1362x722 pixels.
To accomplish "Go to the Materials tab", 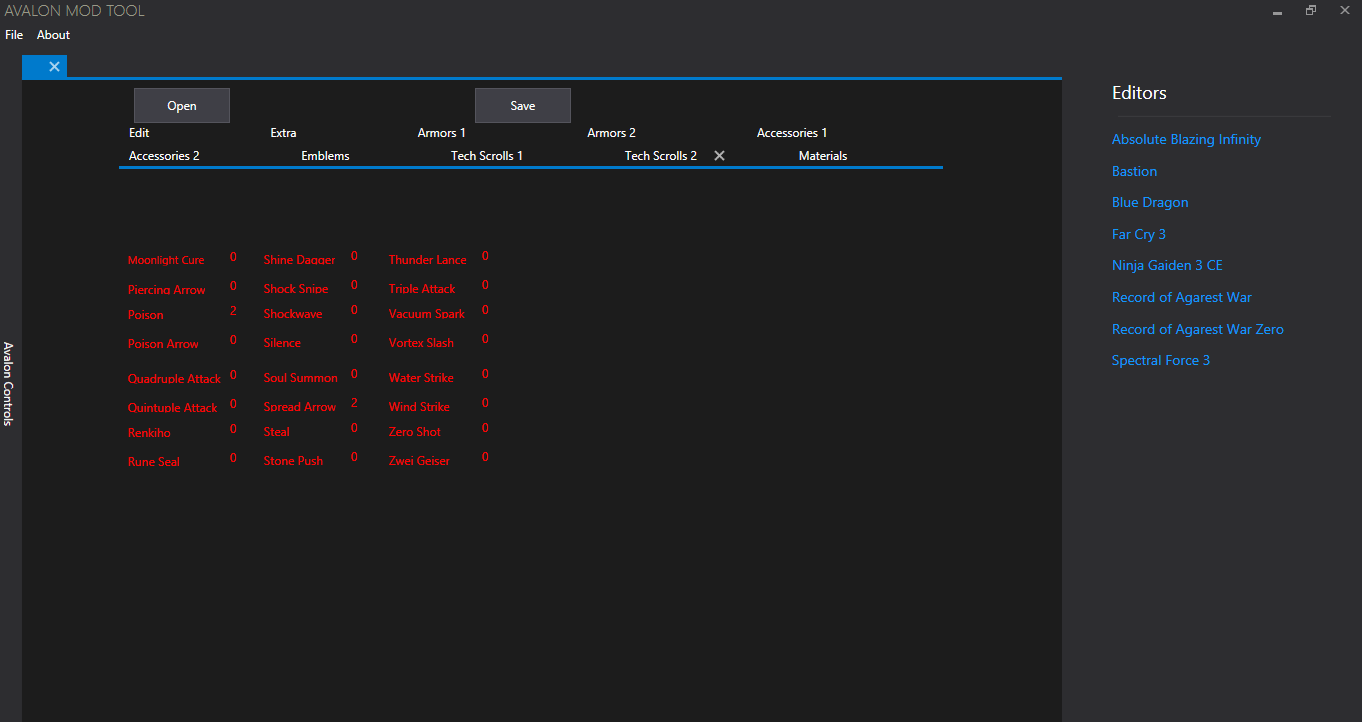I will (x=822, y=156).
